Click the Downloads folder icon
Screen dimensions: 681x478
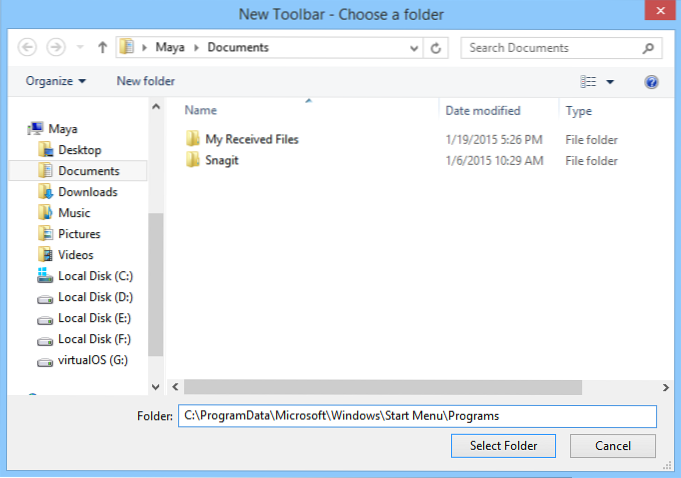[x=45, y=191]
